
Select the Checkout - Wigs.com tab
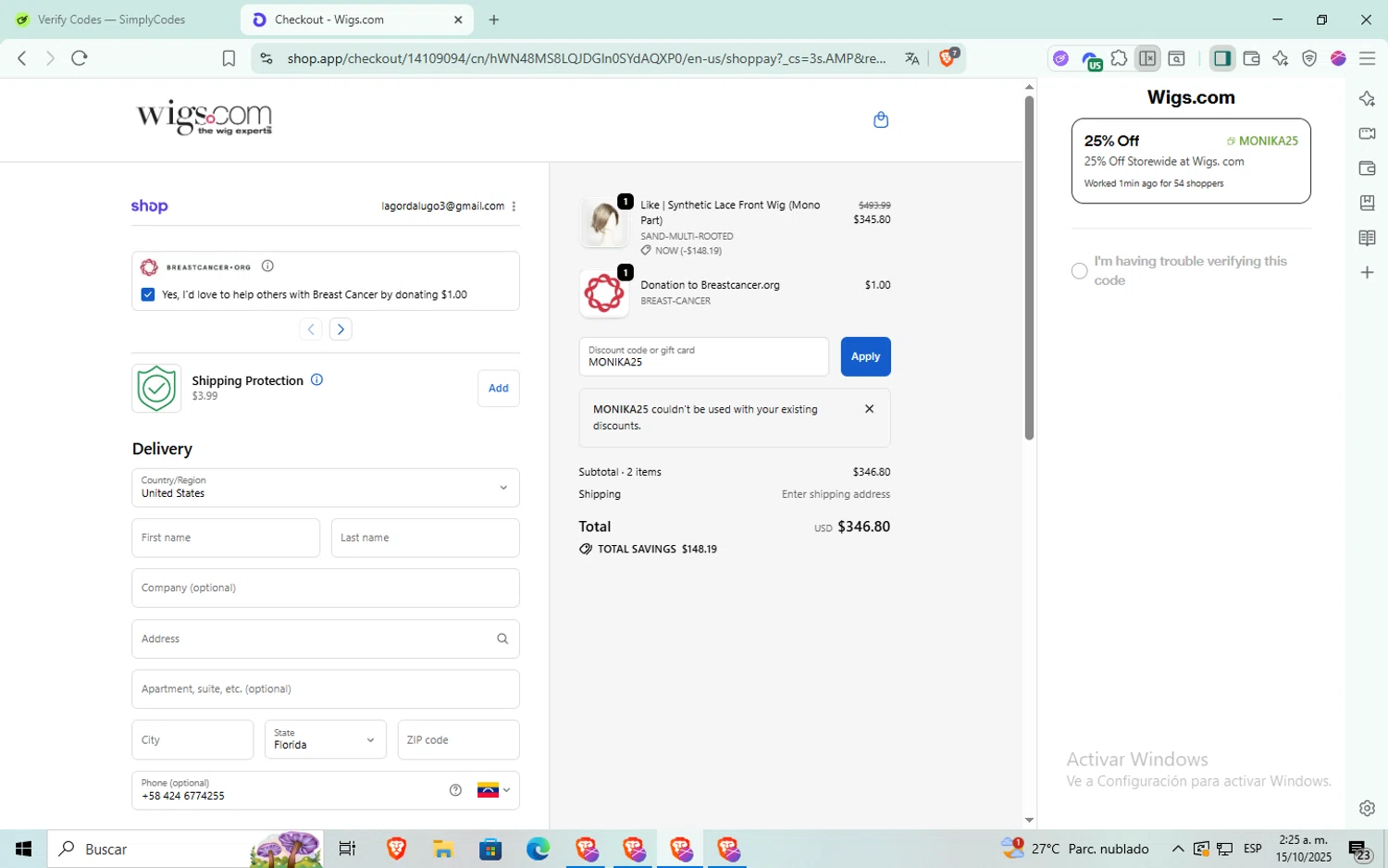pos(357,19)
